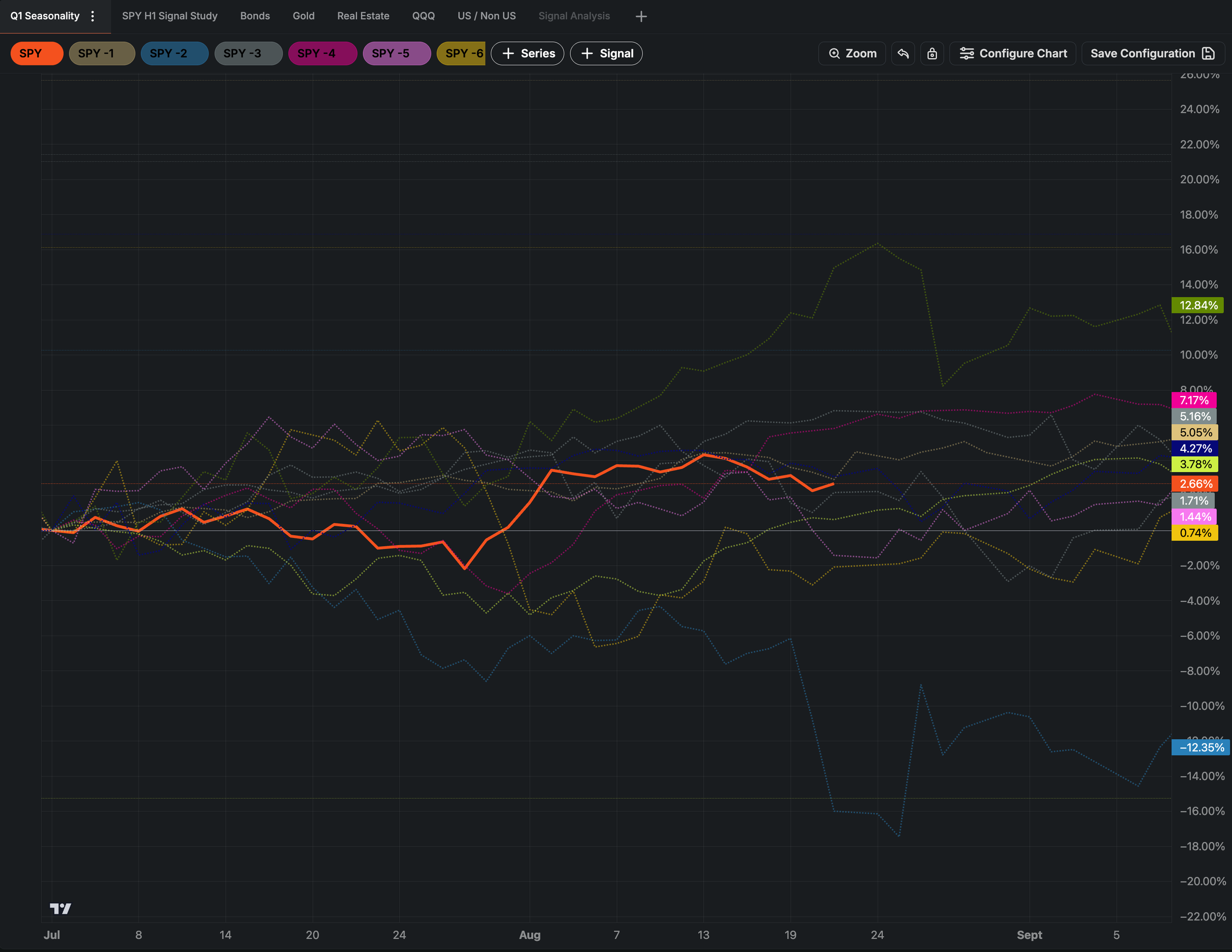Click Save Configuration
The height and width of the screenshot is (952, 1232).
1153,54
